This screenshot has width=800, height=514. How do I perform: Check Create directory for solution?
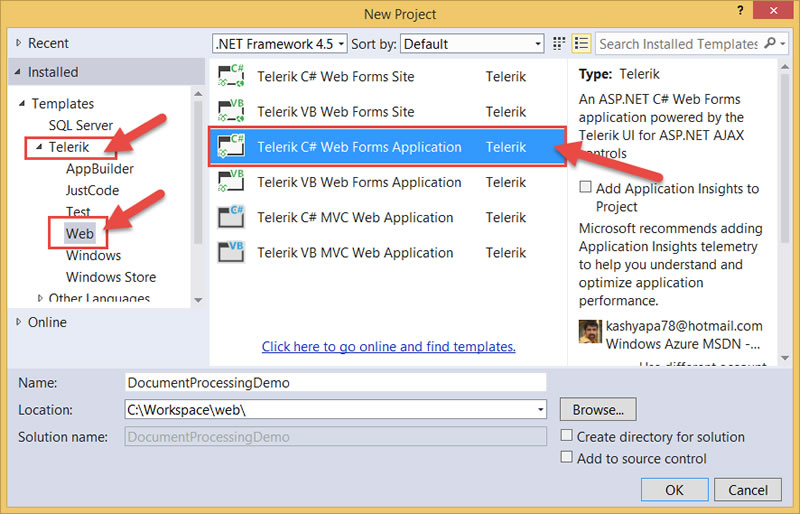tap(567, 436)
